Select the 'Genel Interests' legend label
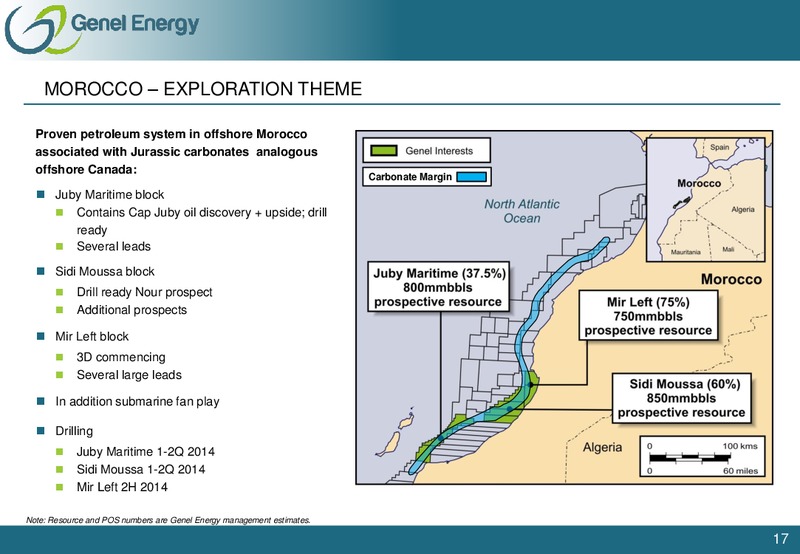This screenshot has height=554, width=800. 439,151
